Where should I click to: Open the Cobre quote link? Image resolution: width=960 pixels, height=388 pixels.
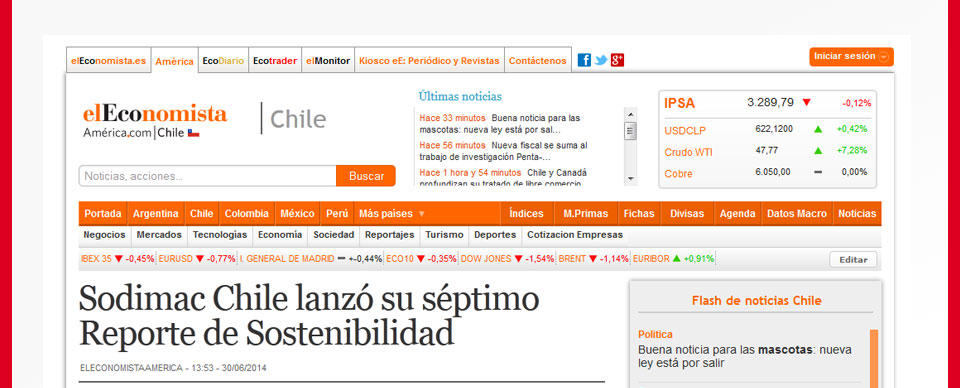(x=678, y=173)
